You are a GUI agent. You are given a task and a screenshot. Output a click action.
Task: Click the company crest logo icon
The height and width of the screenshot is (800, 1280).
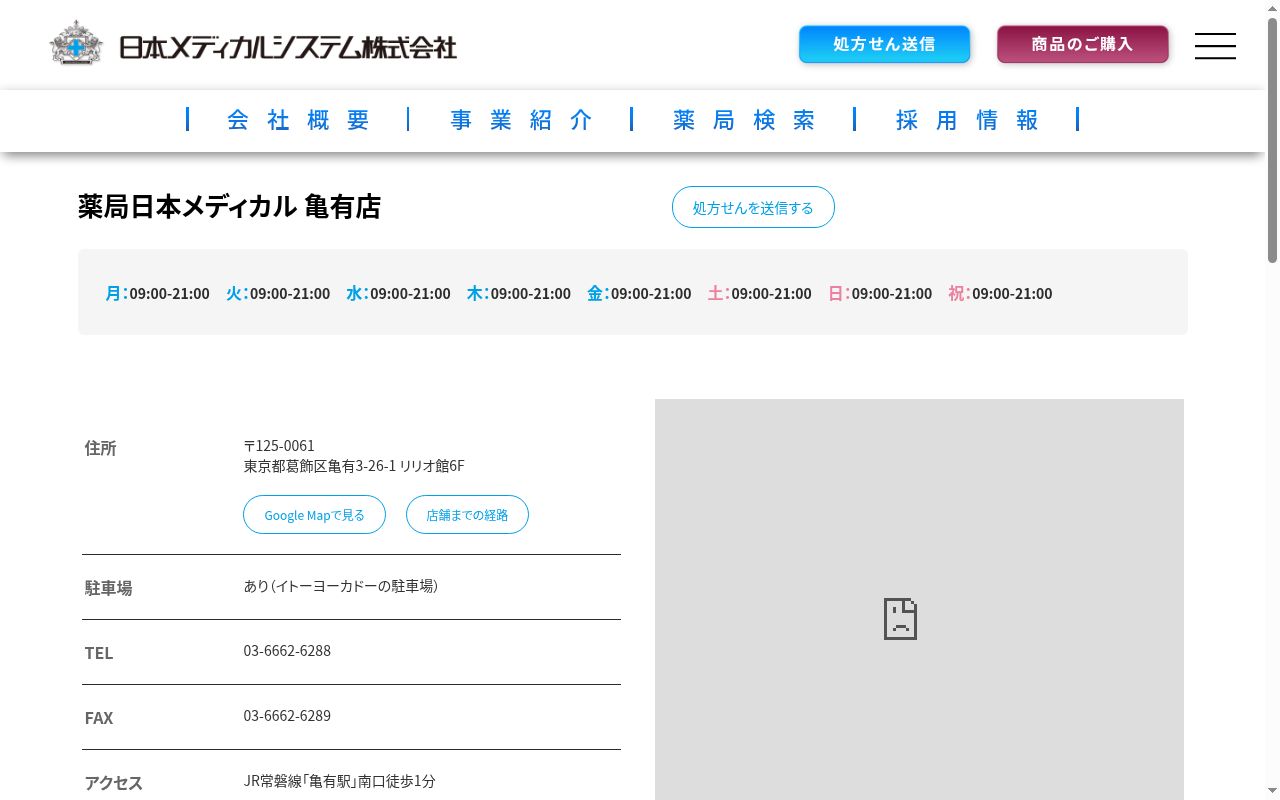[x=77, y=44]
